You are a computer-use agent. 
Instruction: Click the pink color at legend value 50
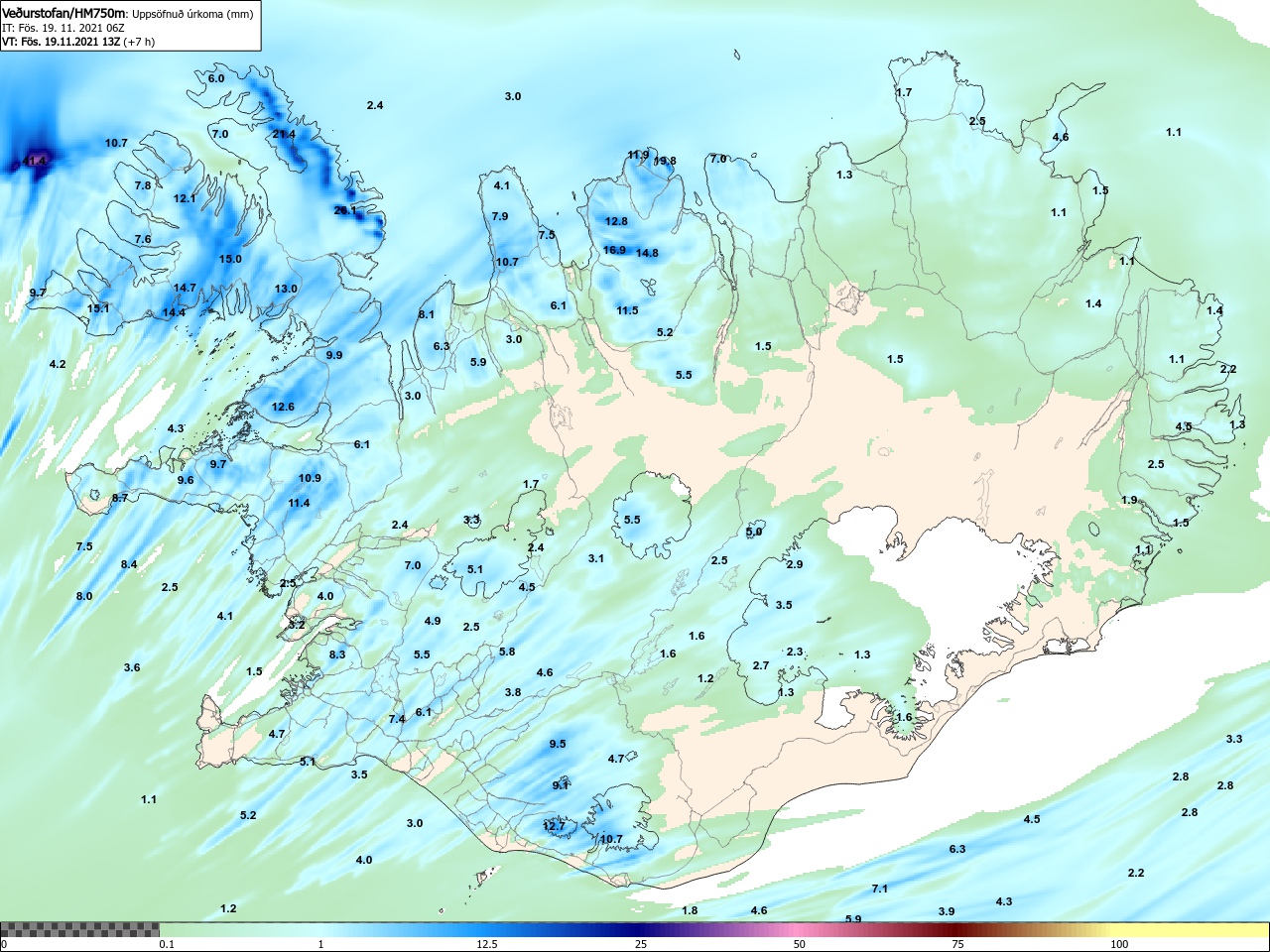[799, 930]
